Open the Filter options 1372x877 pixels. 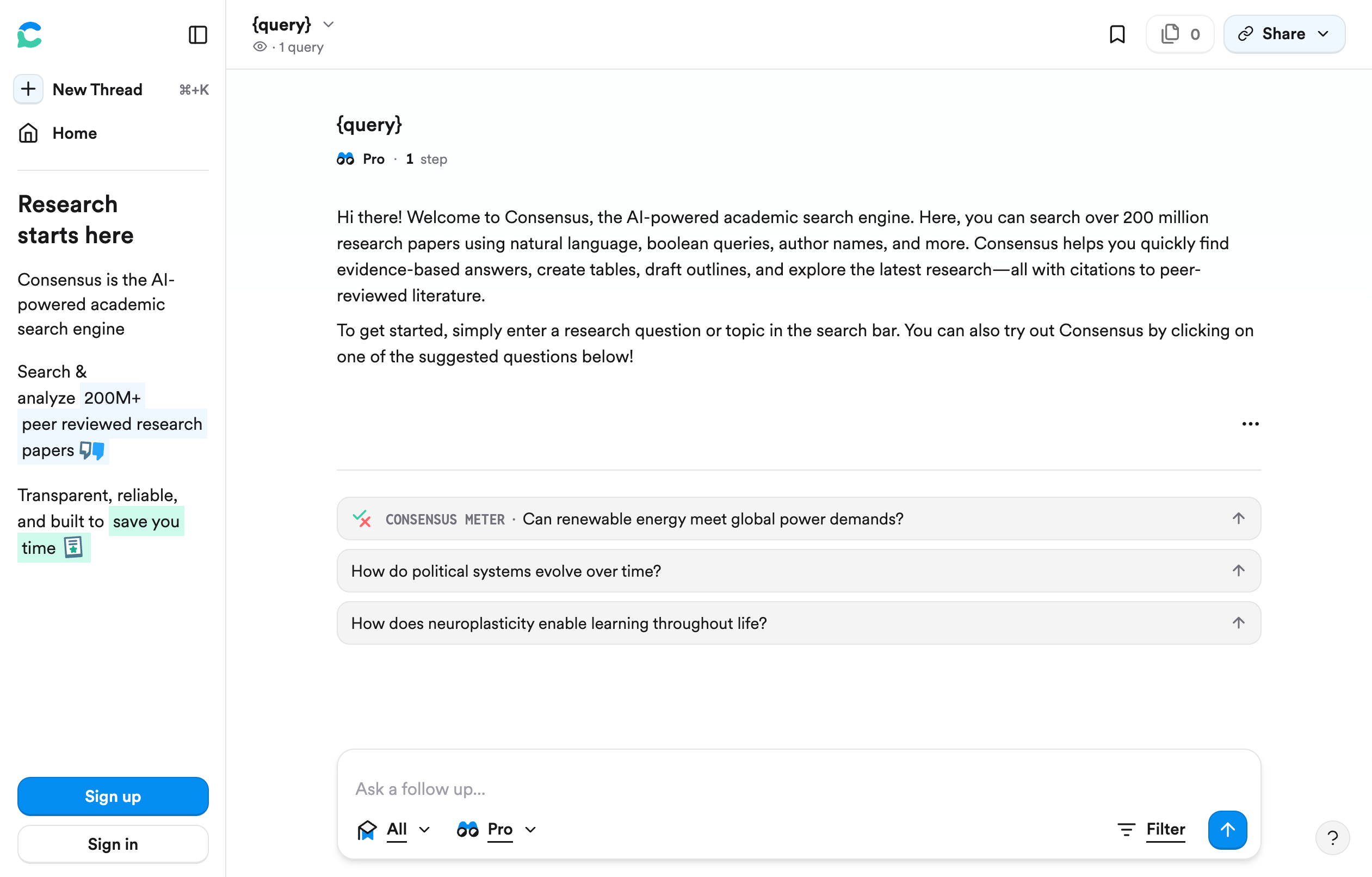pyautogui.click(x=1151, y=830)
